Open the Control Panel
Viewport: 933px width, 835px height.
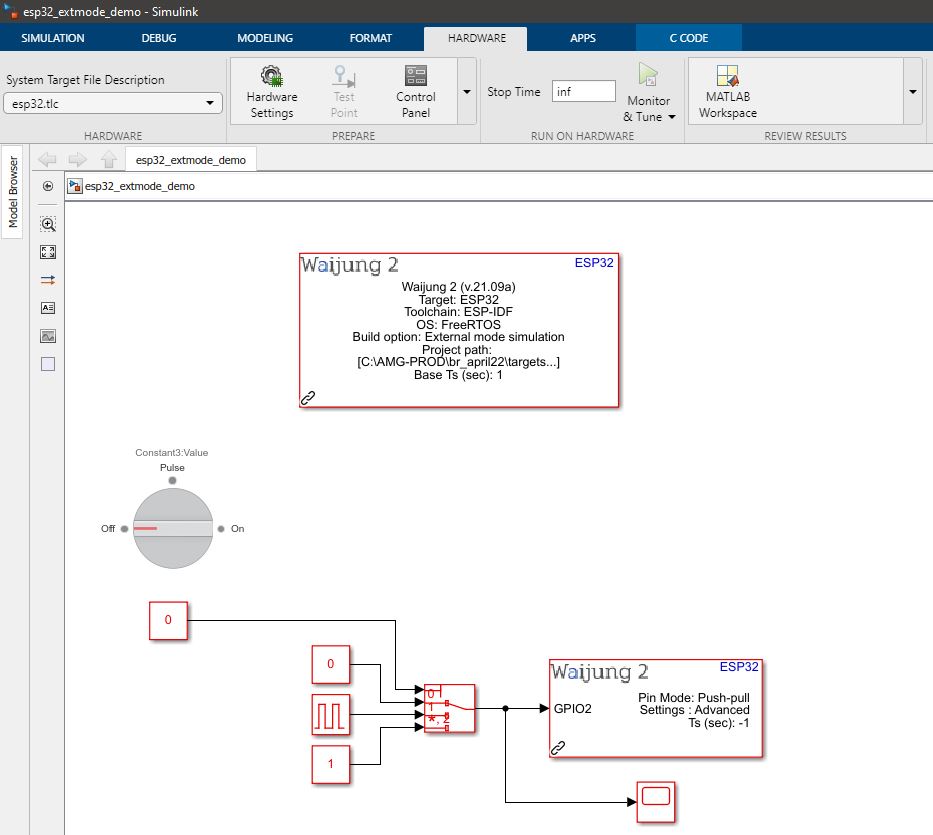[415, 92]
